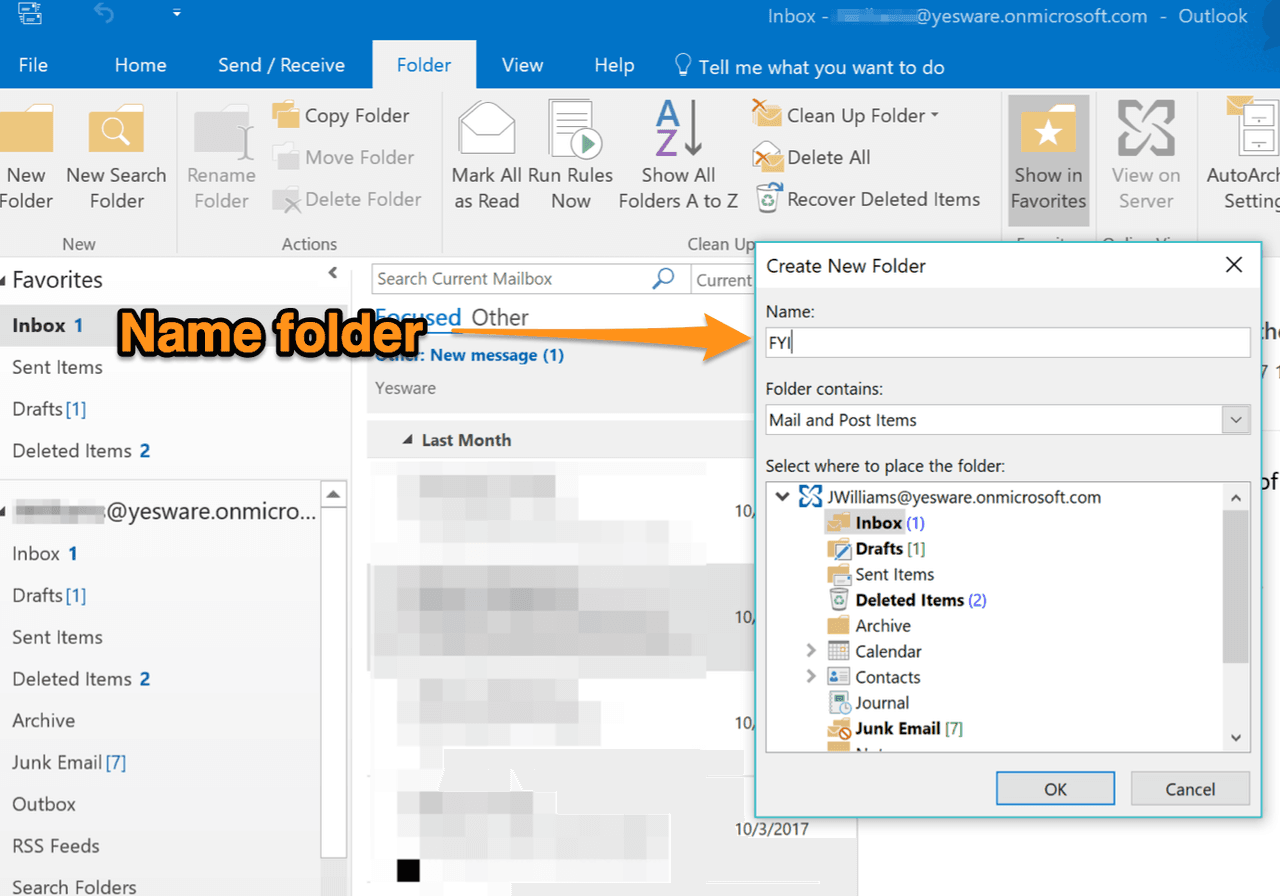The height and width of the screenshot is (896, 1280).
Task: Click Cancel in Create New Folder
Action: pyautogui.click(x=1190, y=789)
